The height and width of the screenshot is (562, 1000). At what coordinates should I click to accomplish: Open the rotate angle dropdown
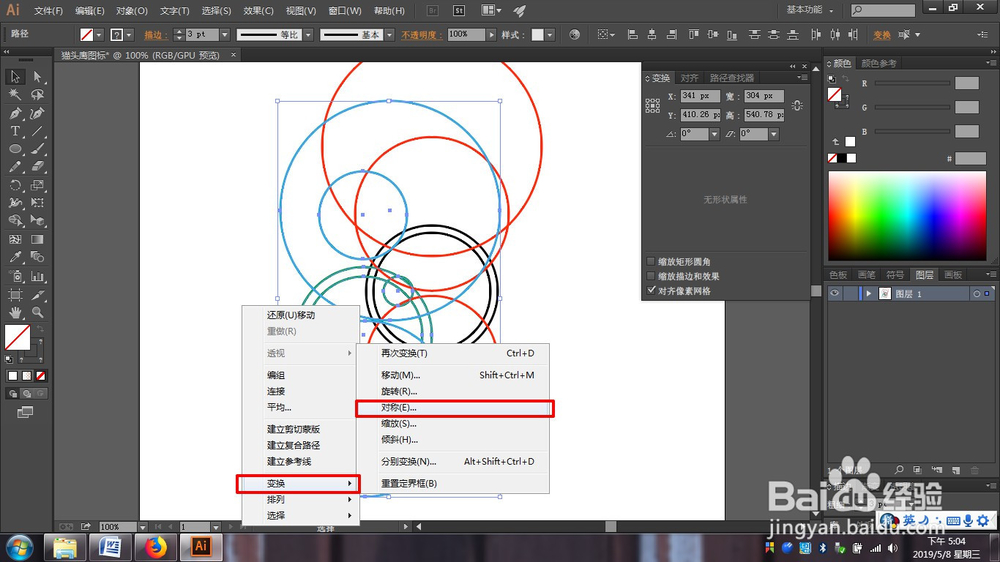714,134
